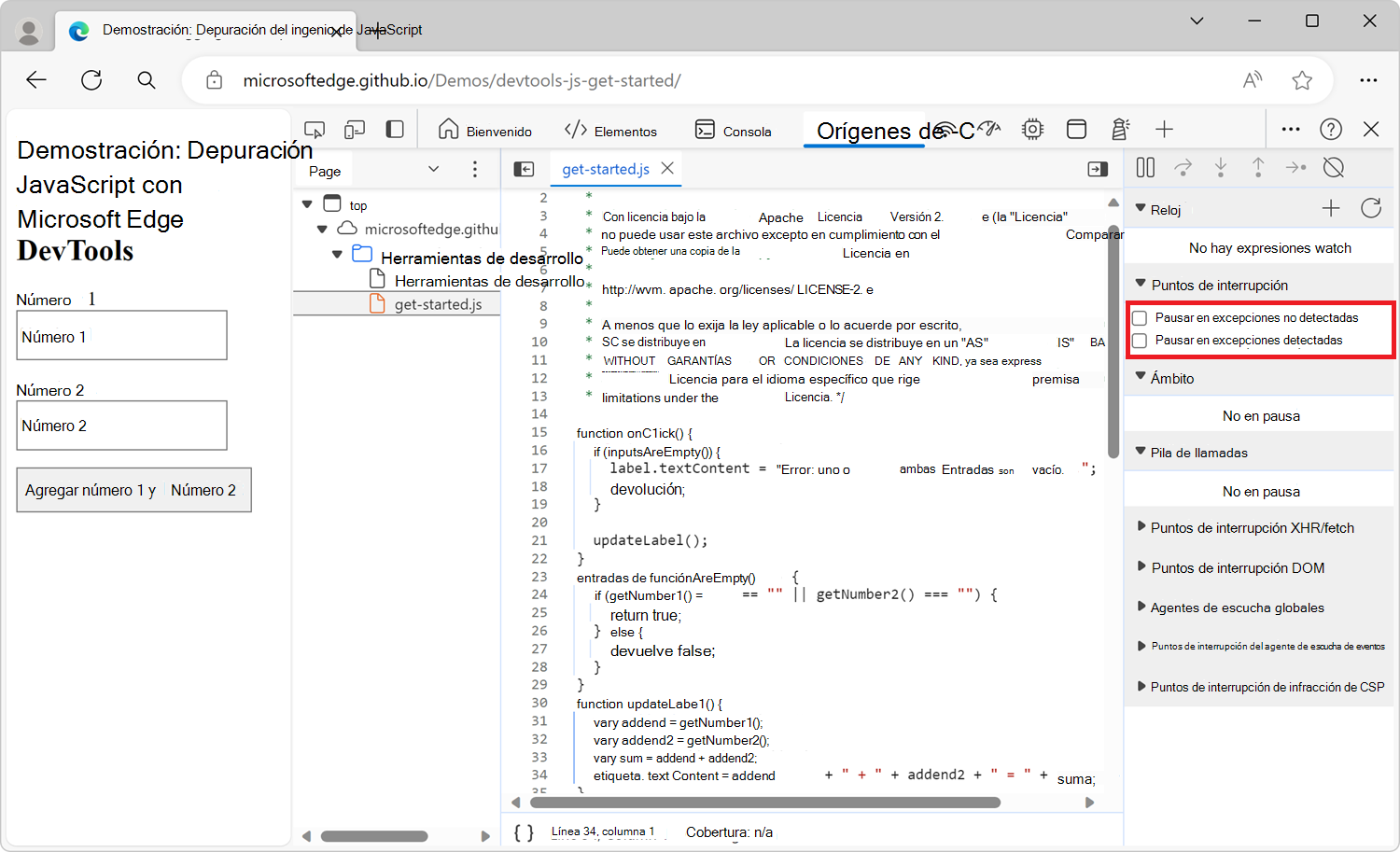Set breakpoint on line number 21

tap(539, 540)
